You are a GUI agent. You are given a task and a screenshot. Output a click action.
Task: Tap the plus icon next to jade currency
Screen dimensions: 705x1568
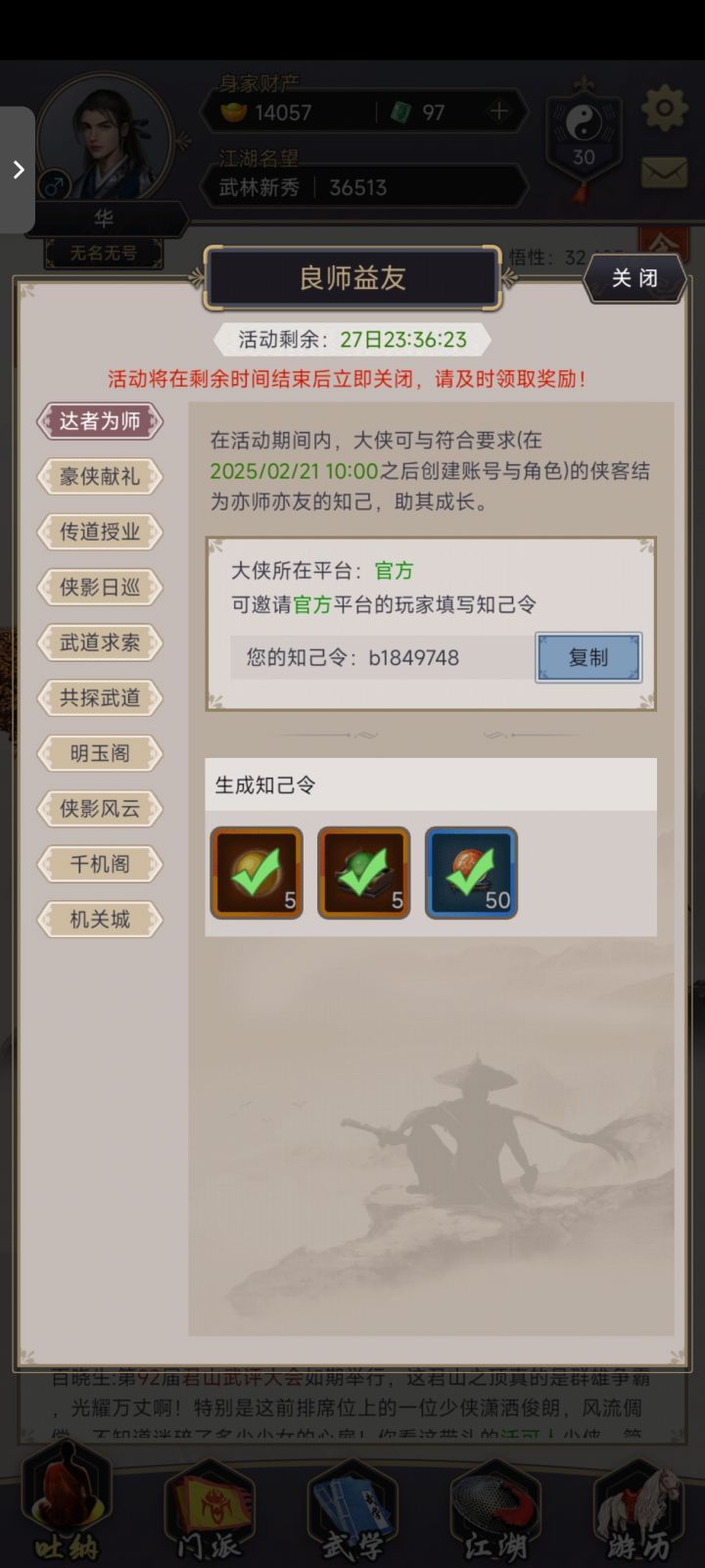pos(499,112)
